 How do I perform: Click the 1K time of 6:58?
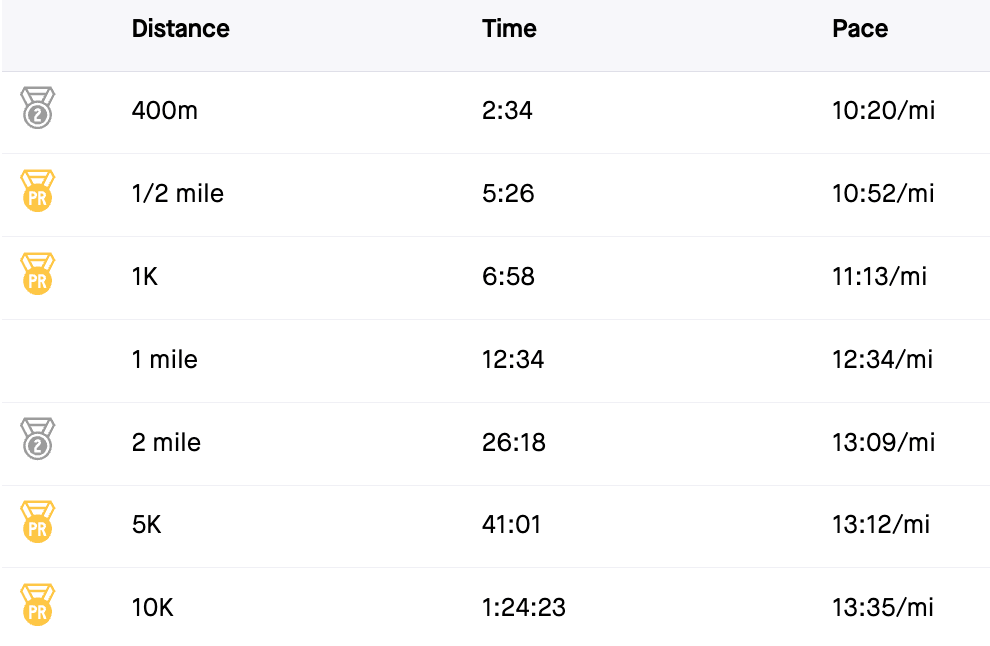[508, 276]
